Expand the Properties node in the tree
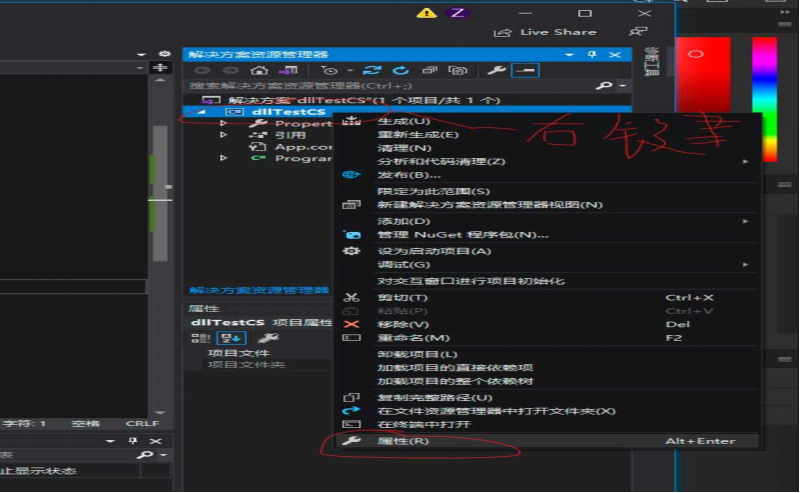This screenshot has height=493, width=800. point(223,123)
